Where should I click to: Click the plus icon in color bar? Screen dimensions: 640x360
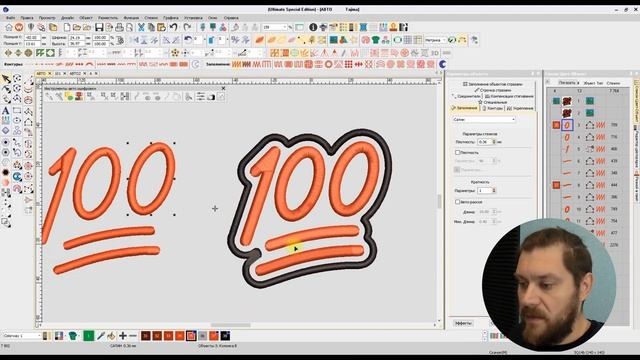tap(122, 336)
